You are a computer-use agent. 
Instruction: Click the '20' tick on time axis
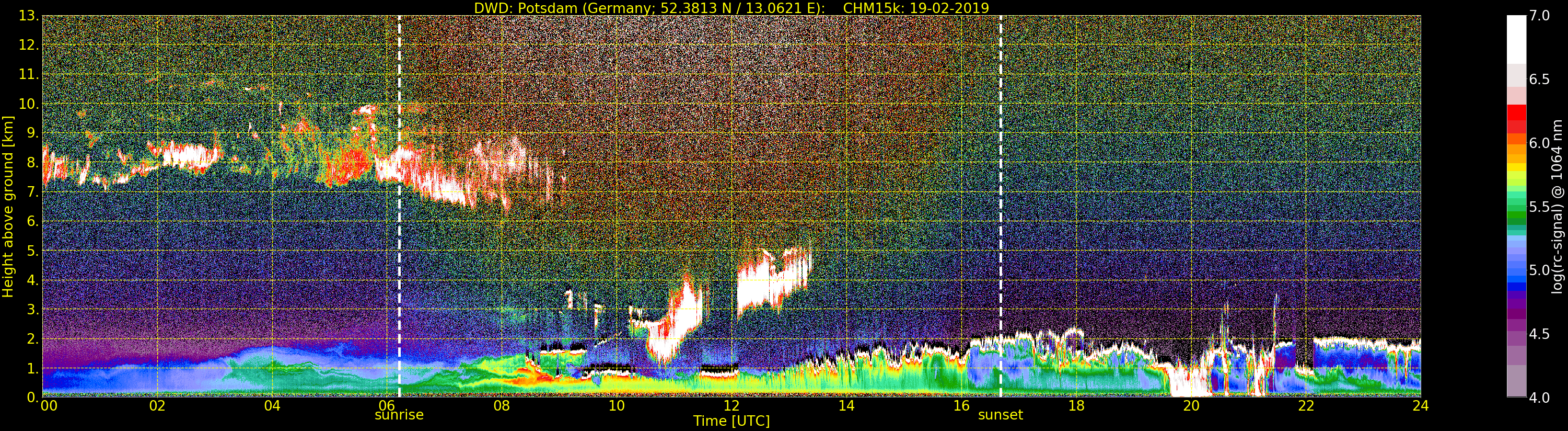coord(1191,405)
